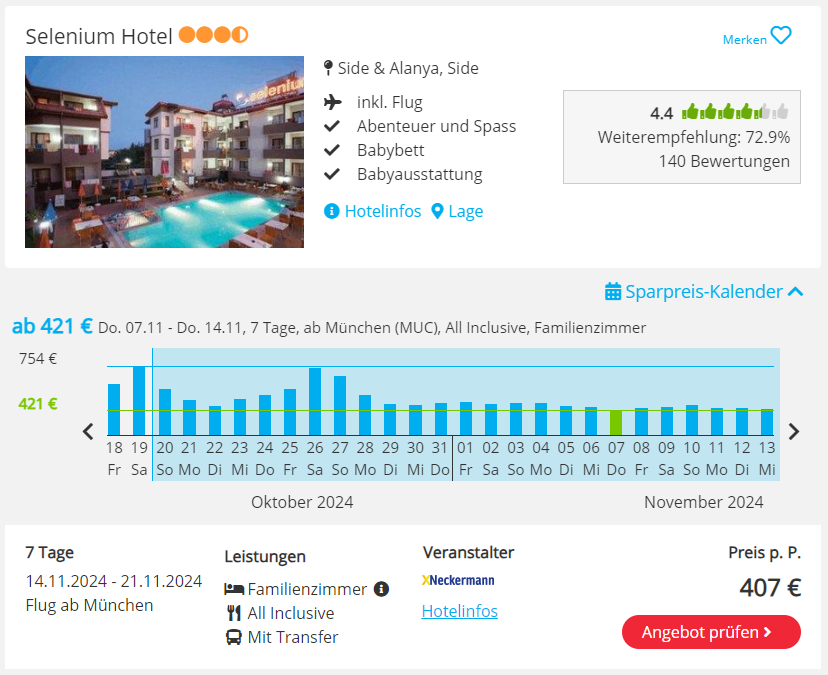
Task: Click the Hotelinfos info circle icon
Action: (x=331, y=211)
